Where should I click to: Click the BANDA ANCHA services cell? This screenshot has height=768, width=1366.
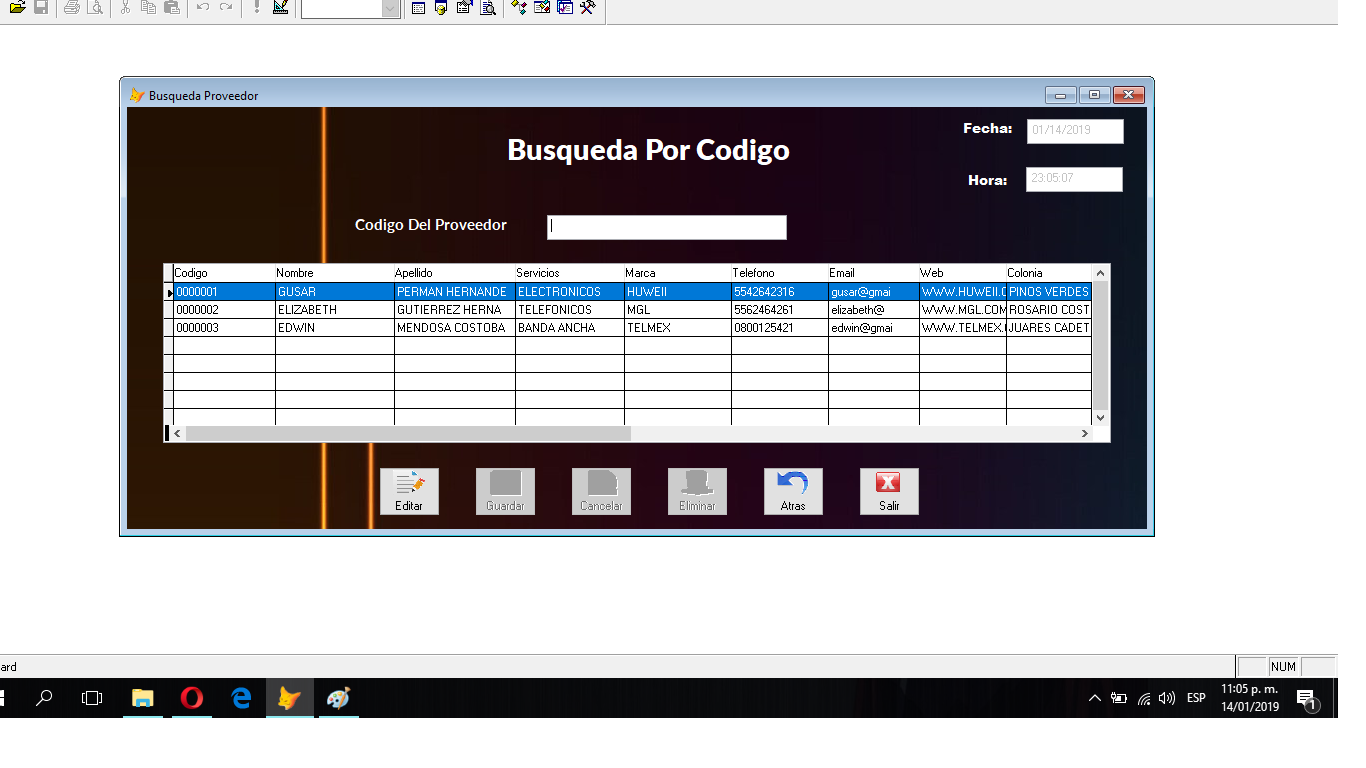click(569, 328)
